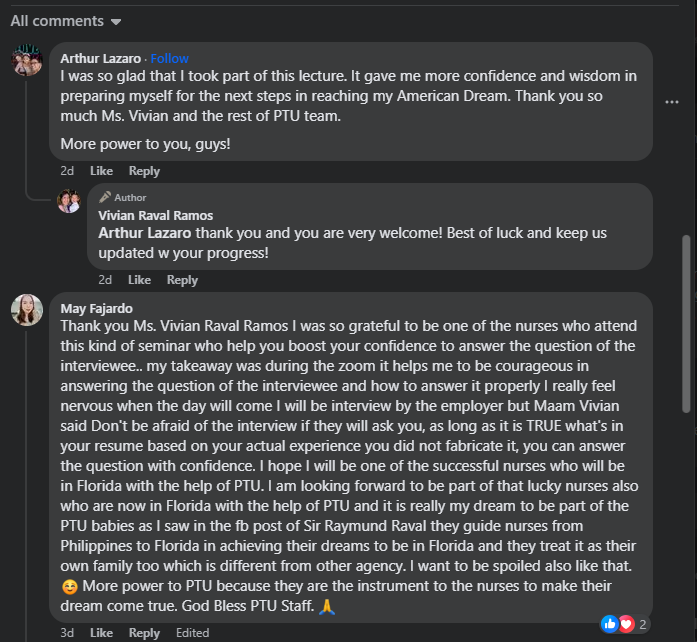Reply to Arthur Lazaro's comment
The height and width of the screenshot is (642, 697).
144,171
